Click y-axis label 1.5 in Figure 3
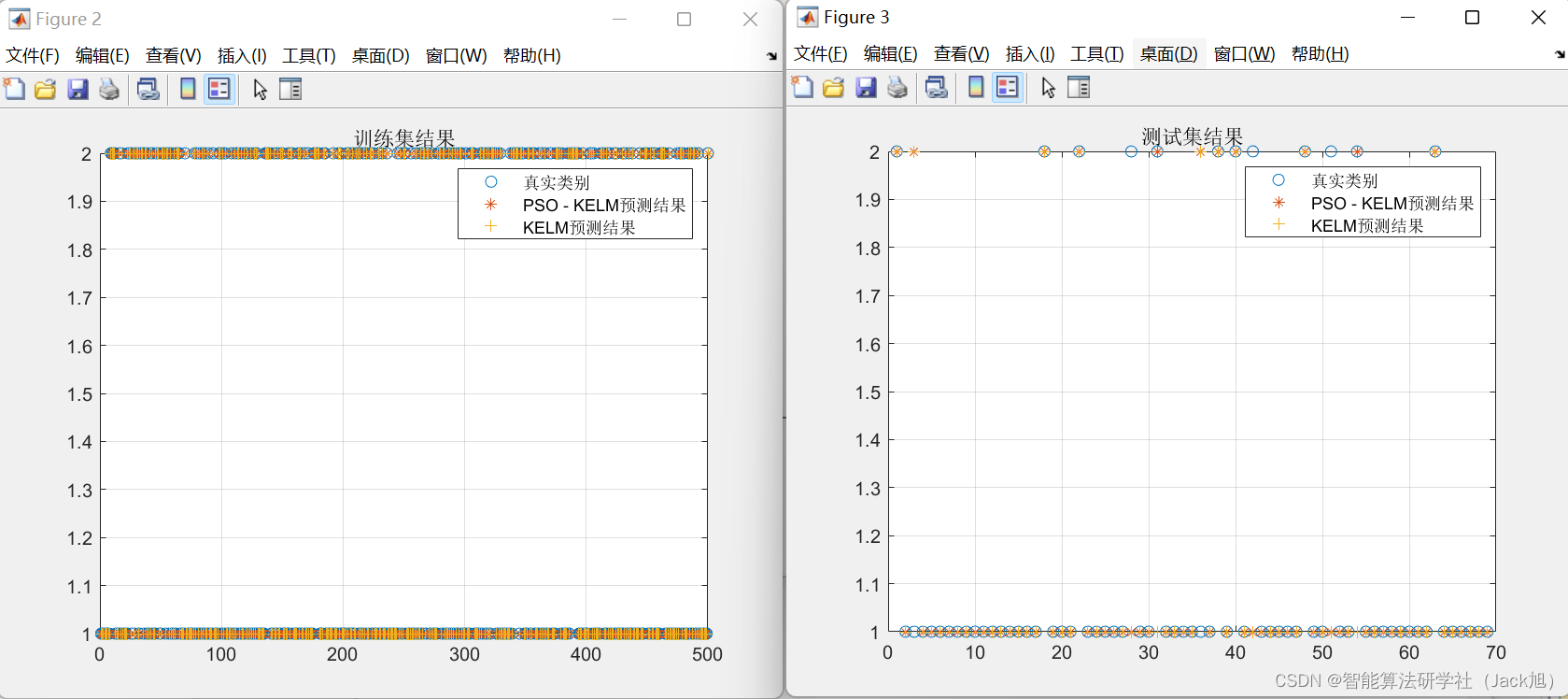This screenshot has width=1568, height=699. pyautogui.click(x=868, y=392)
